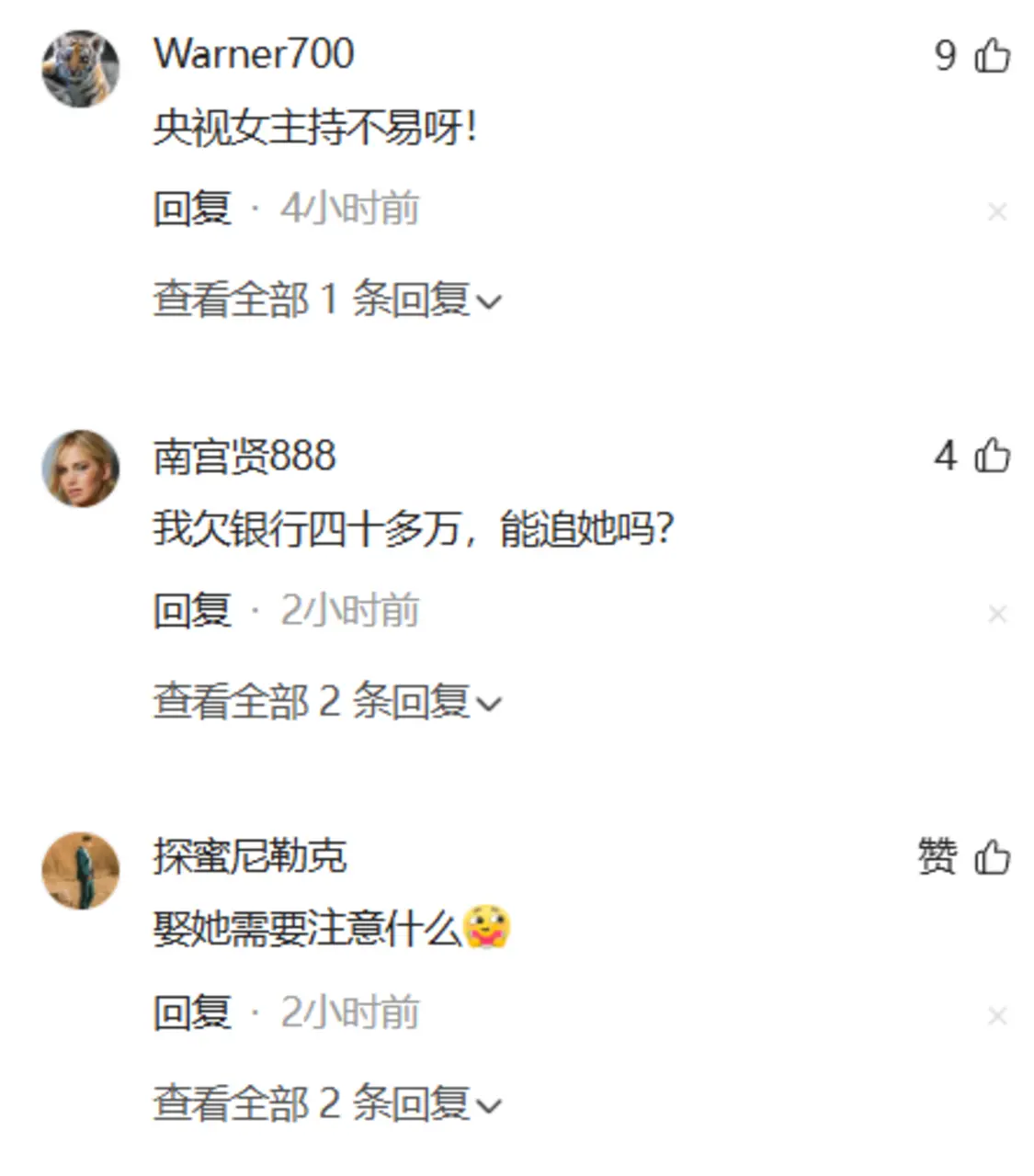1034x1176 pixels.
Task: Open the Warner700 username link
Action: (254, 54)
